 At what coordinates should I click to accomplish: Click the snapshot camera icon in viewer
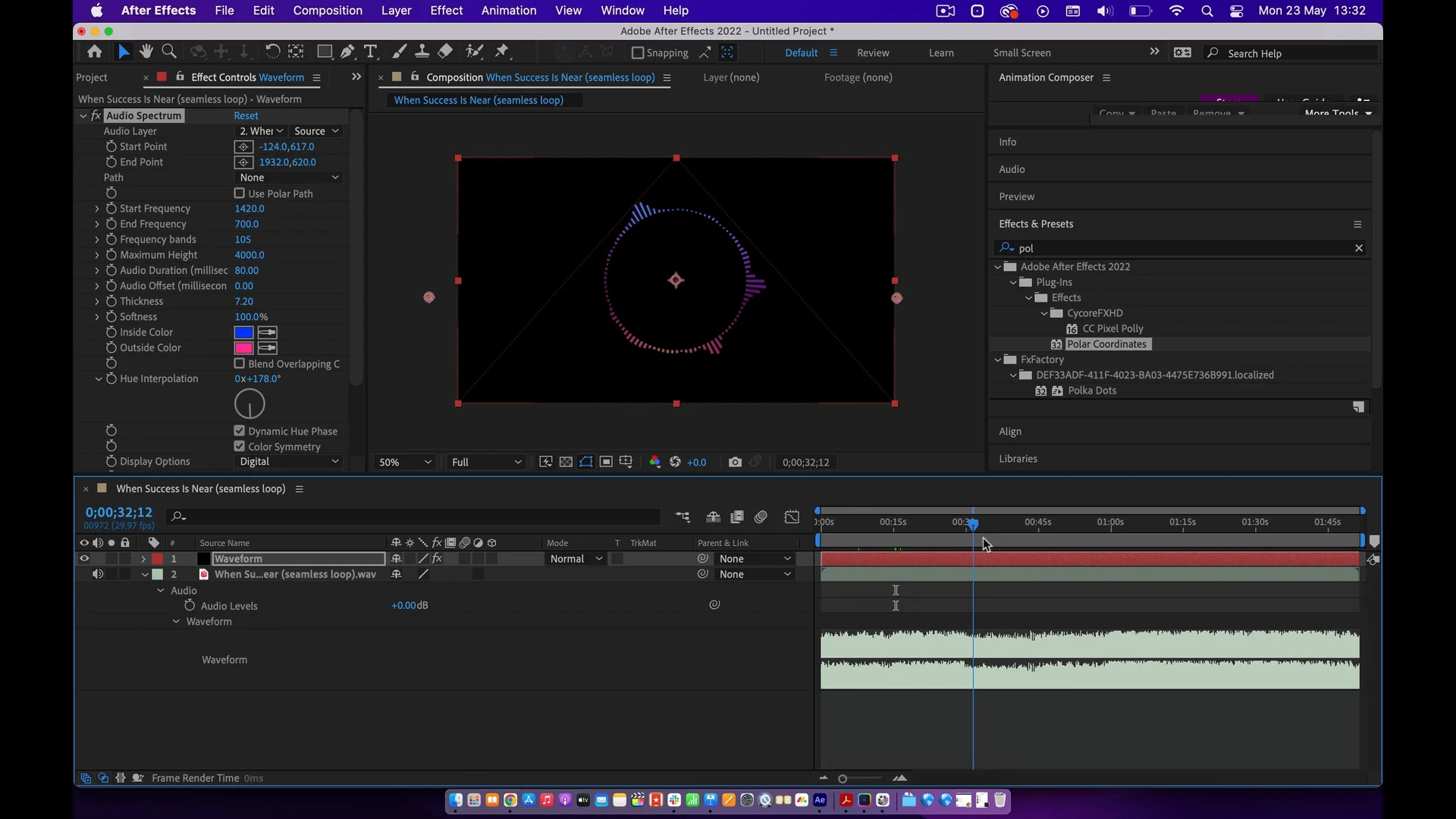[x=734, y=462]
